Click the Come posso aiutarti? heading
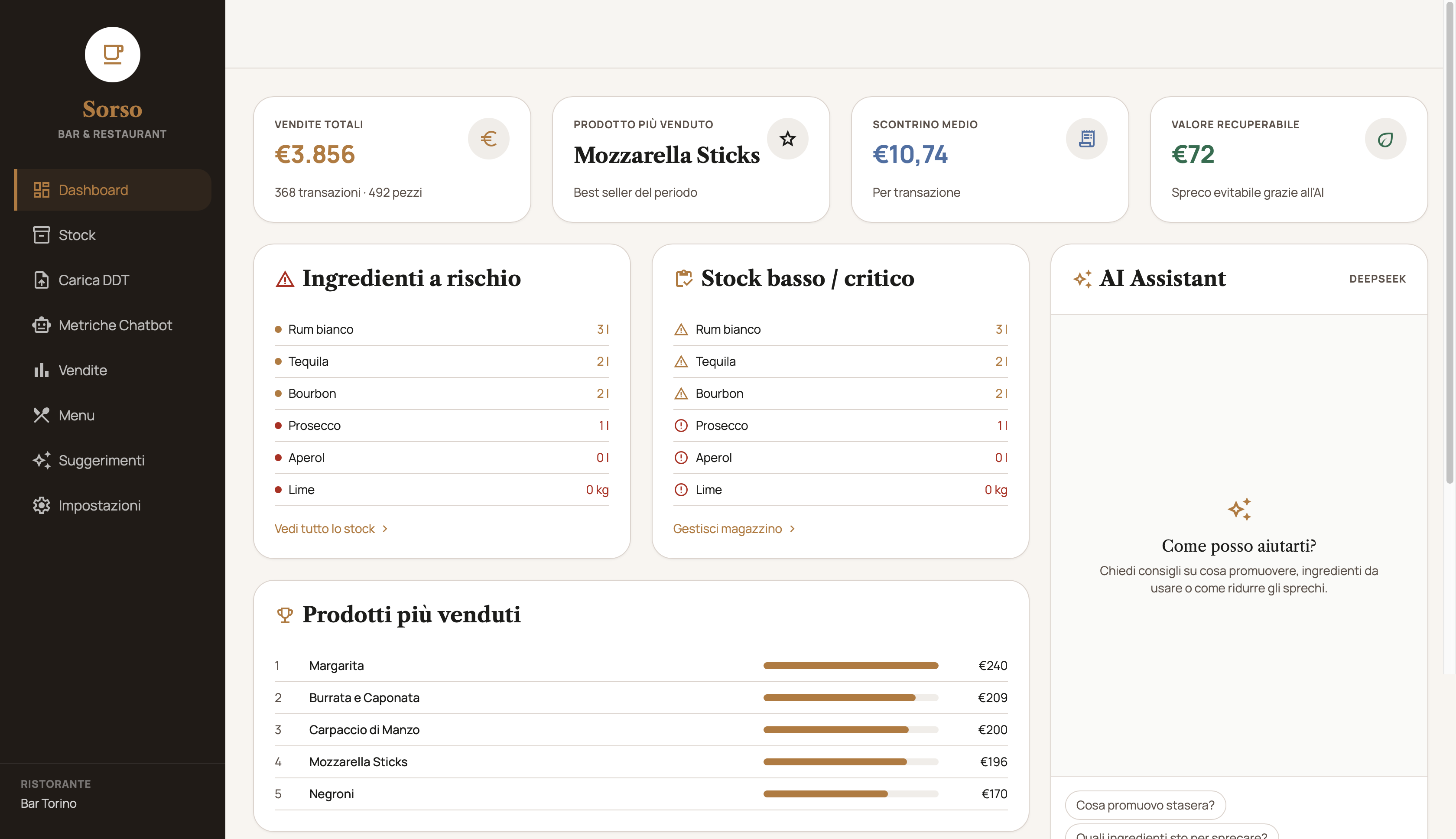The width and height of the screenshot is (1456, 839). click(1239, 546)
